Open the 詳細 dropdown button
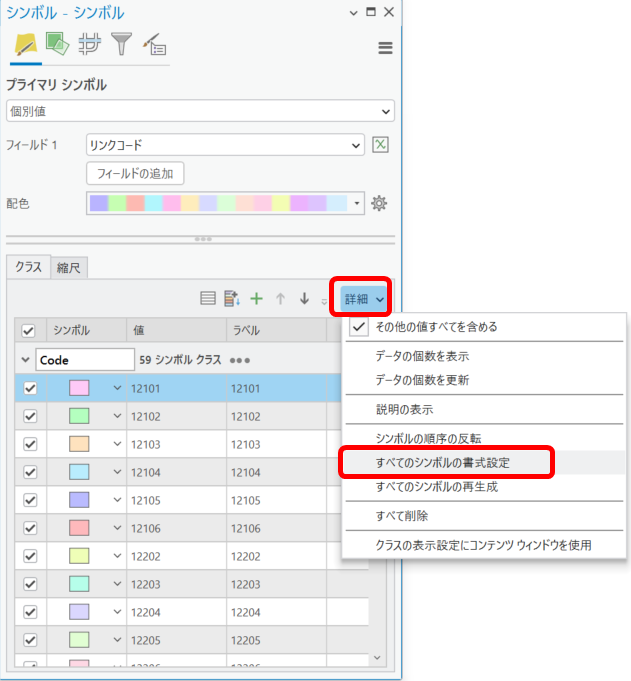Image resolution: width=631 pixels, height=681 pixels. click(360, 299)
